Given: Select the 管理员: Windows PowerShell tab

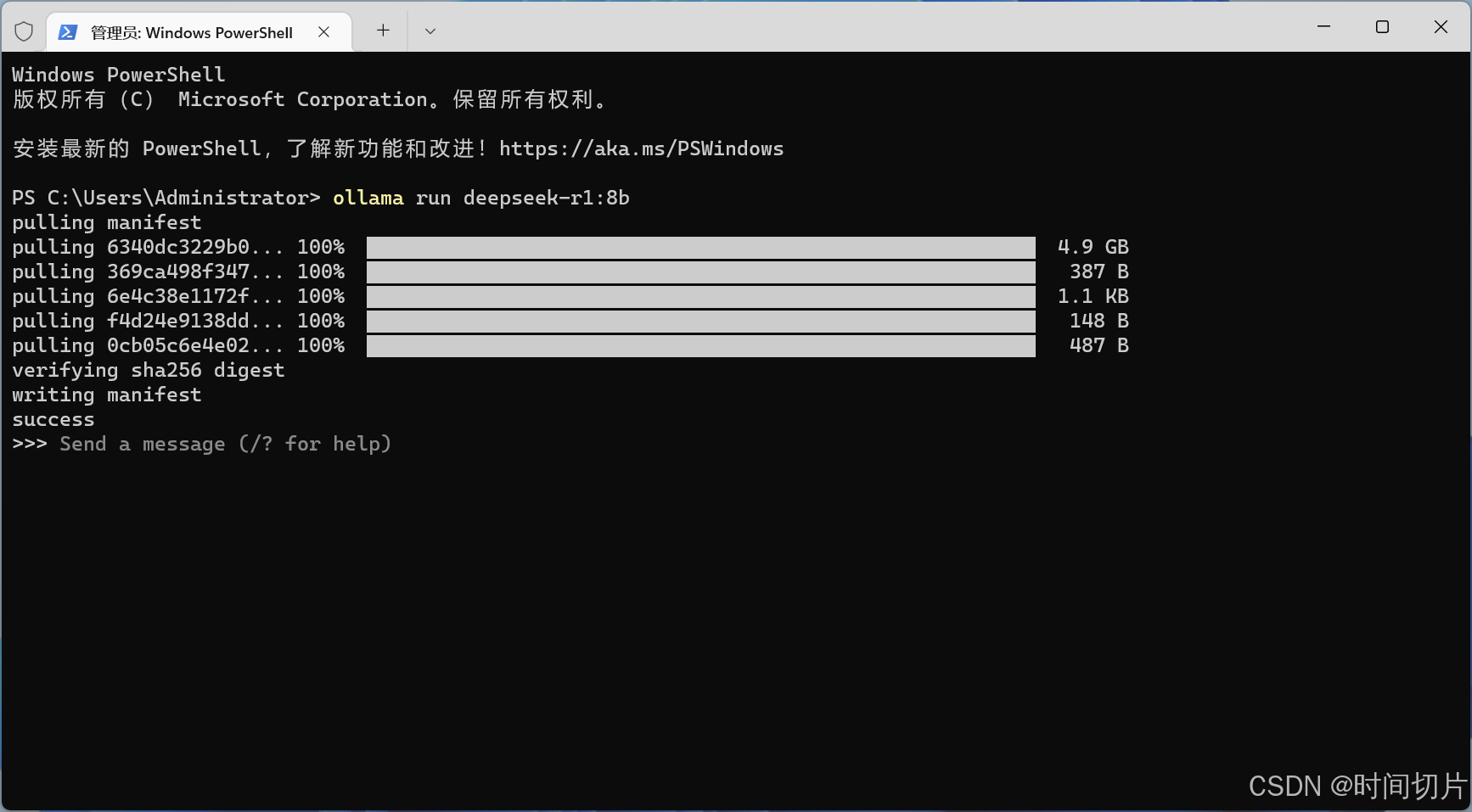Looking at the screenshot, I should pos(199,32).
